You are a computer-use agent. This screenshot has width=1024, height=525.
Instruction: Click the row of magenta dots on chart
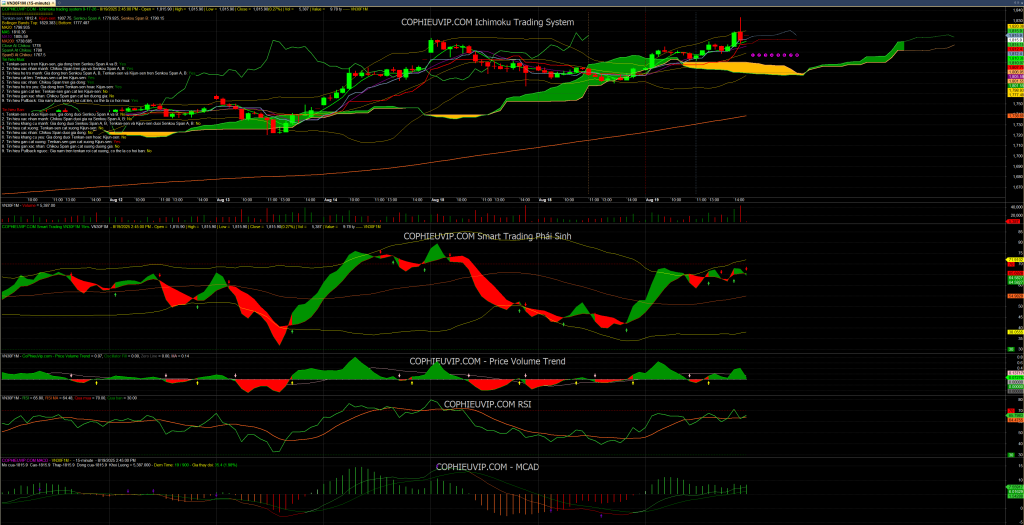click(775, 56)
